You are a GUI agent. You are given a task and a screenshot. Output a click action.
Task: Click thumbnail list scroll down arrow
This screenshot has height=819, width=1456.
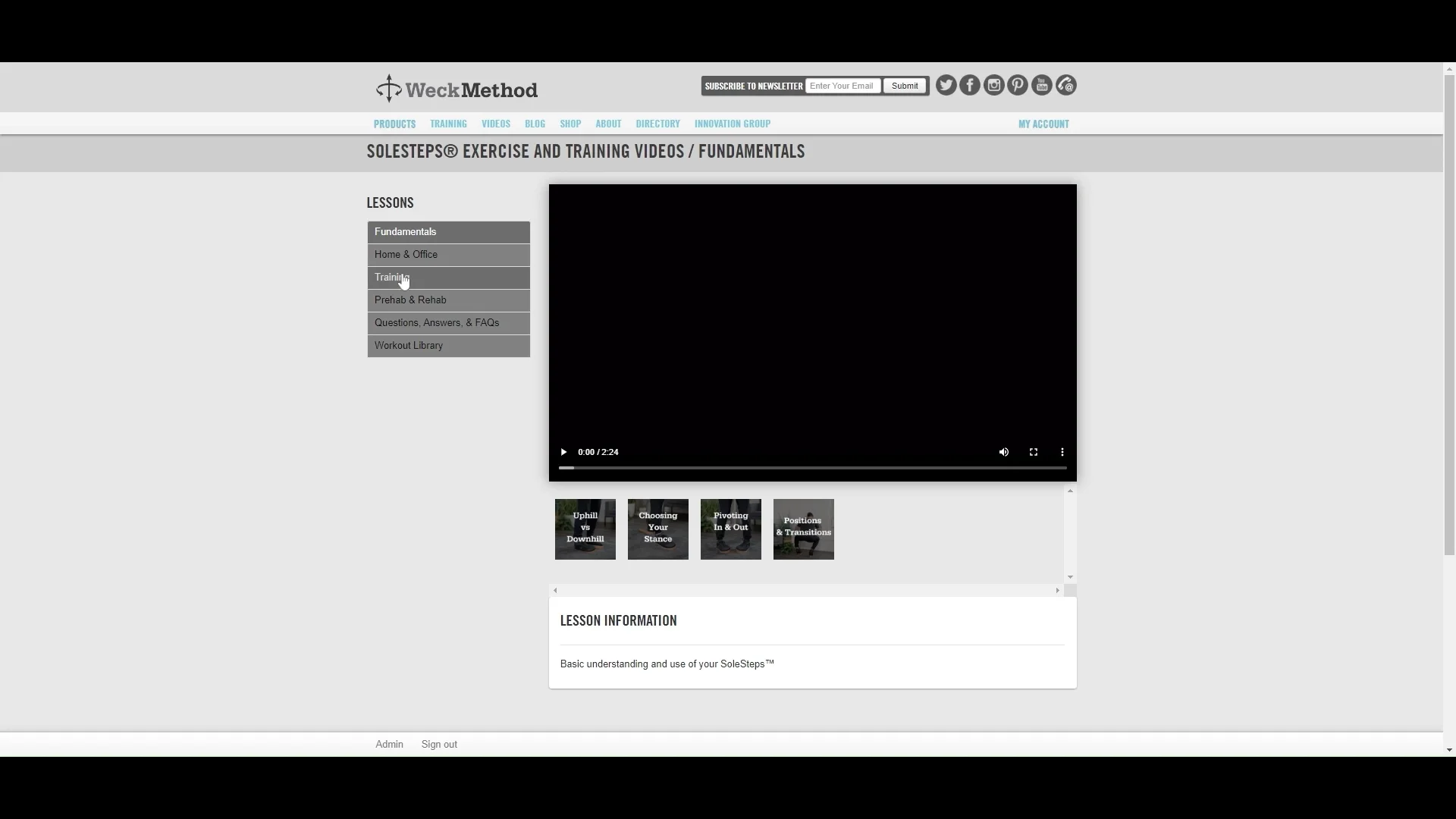[x=1070, y=577]
